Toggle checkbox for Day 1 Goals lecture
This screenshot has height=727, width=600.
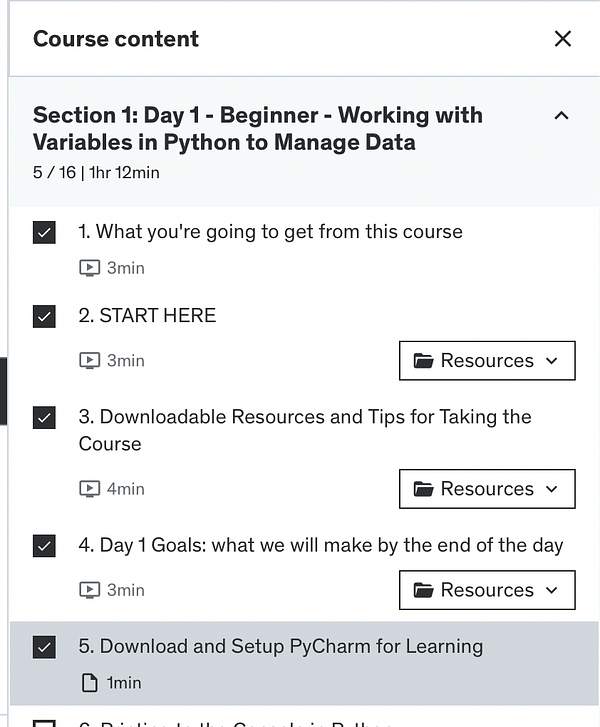point(44,546)
